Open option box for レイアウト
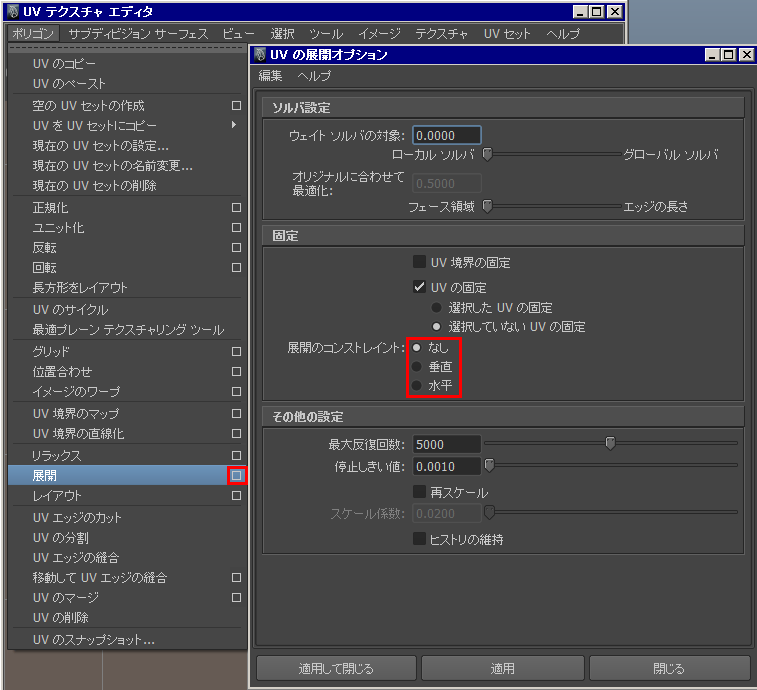Image resolution: width=757 pixels, height=690 pixels. pyautogui.click(x=236, y=496)
